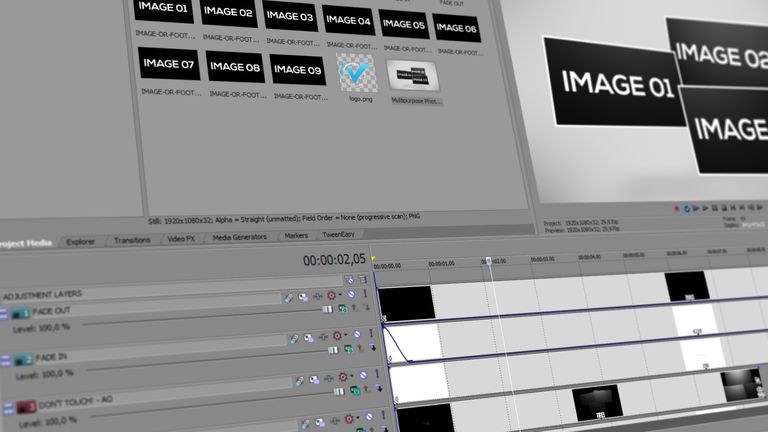Collapse the FADE OUT track height

click(3, 313)
